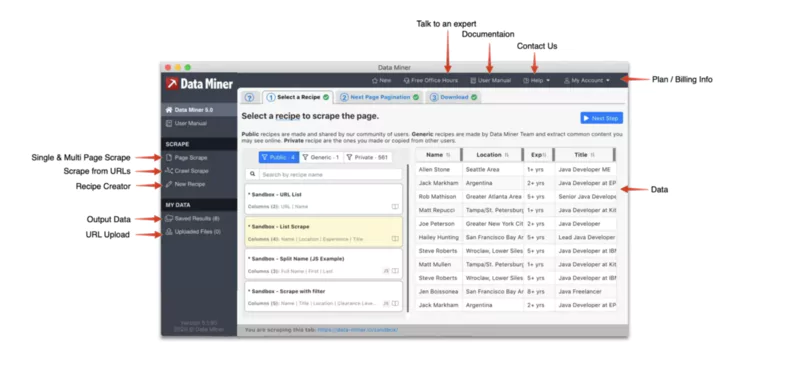This screenshot has height=371, width=800.
Task: Open book icon on Sandbox List Scrape card
Action: pos(395,239)
